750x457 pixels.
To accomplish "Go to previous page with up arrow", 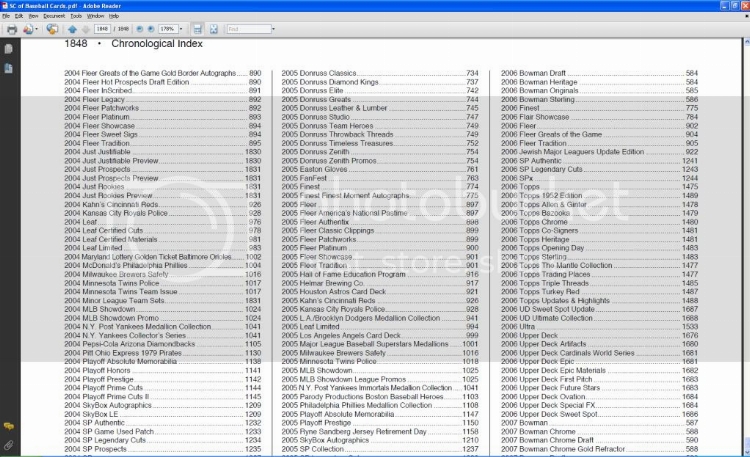I will click(x=72, y=29).
